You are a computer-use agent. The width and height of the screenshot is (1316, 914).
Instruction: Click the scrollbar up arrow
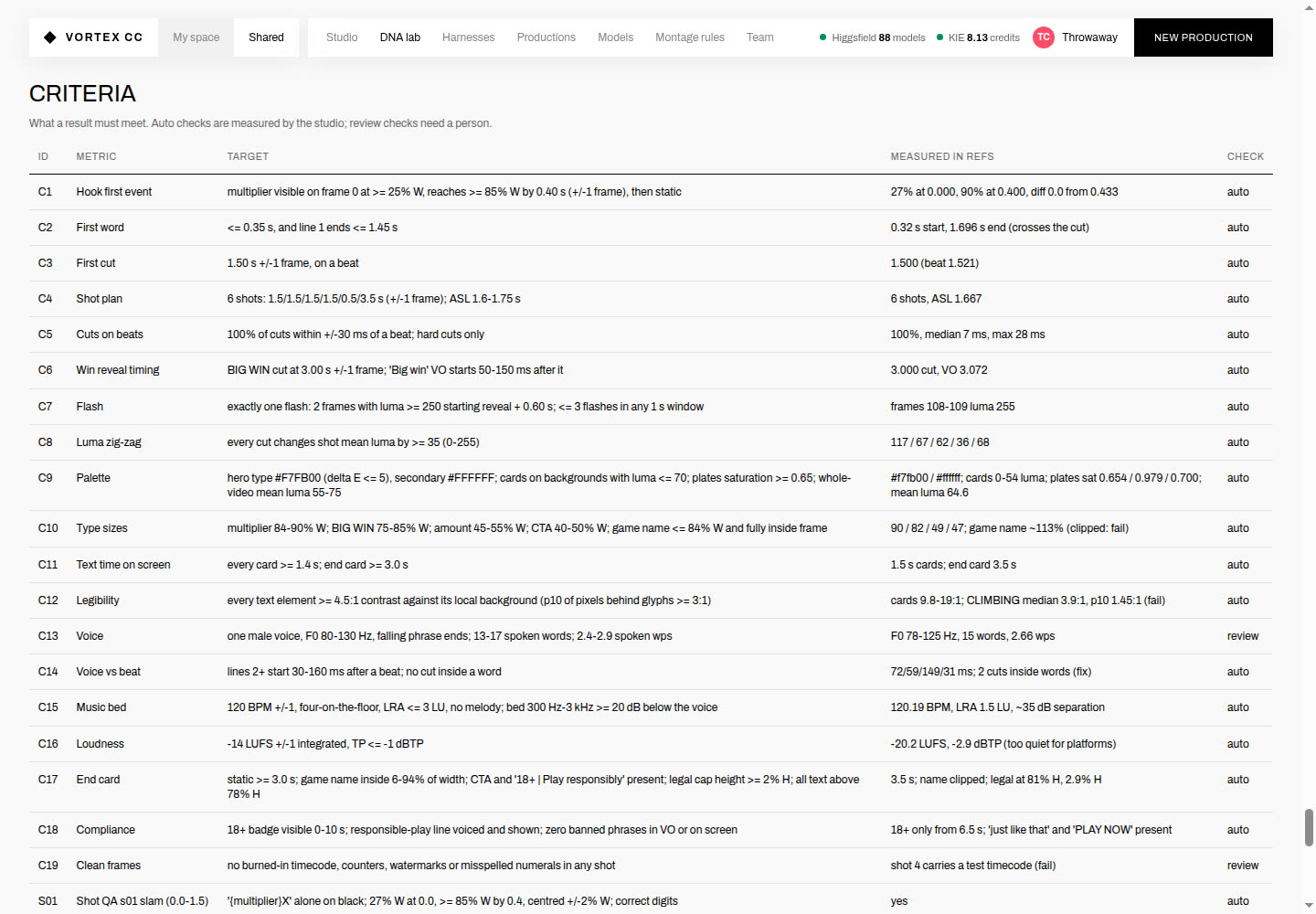(1309, 7)
